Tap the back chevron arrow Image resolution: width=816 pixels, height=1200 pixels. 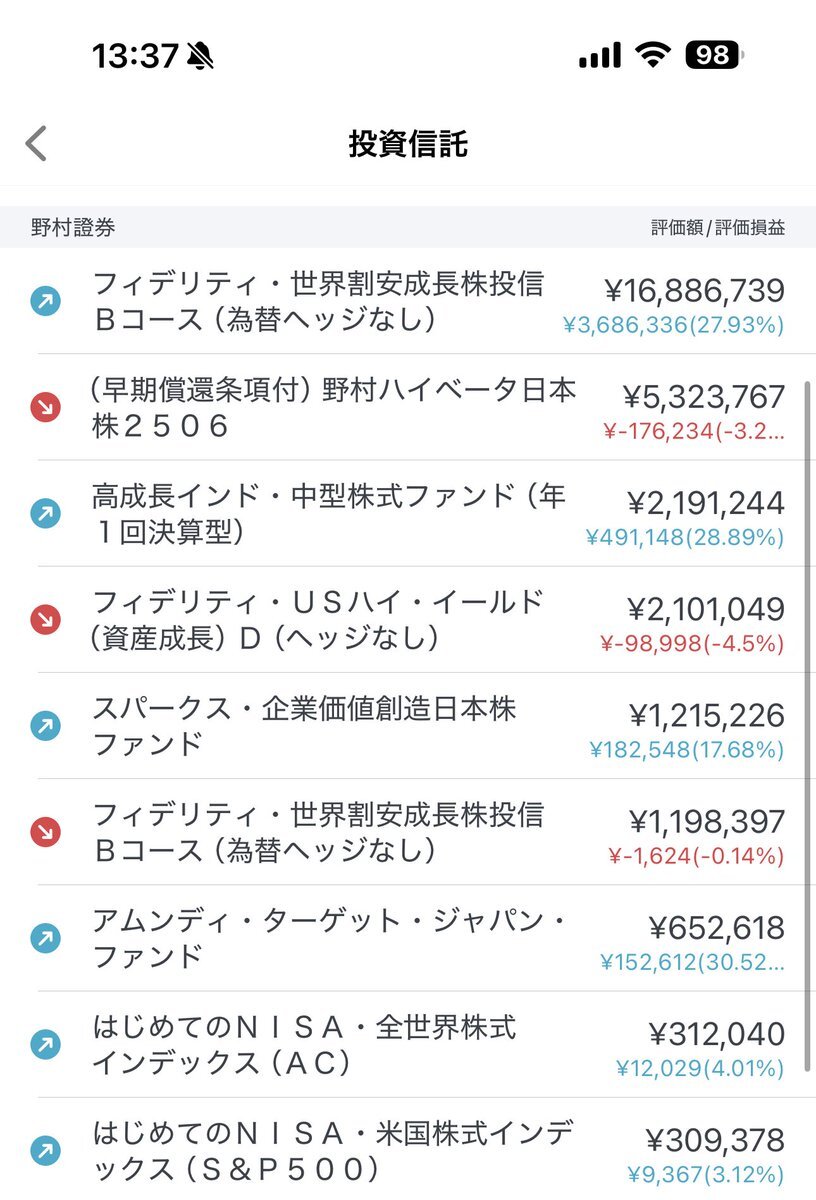tap(36, 144)
